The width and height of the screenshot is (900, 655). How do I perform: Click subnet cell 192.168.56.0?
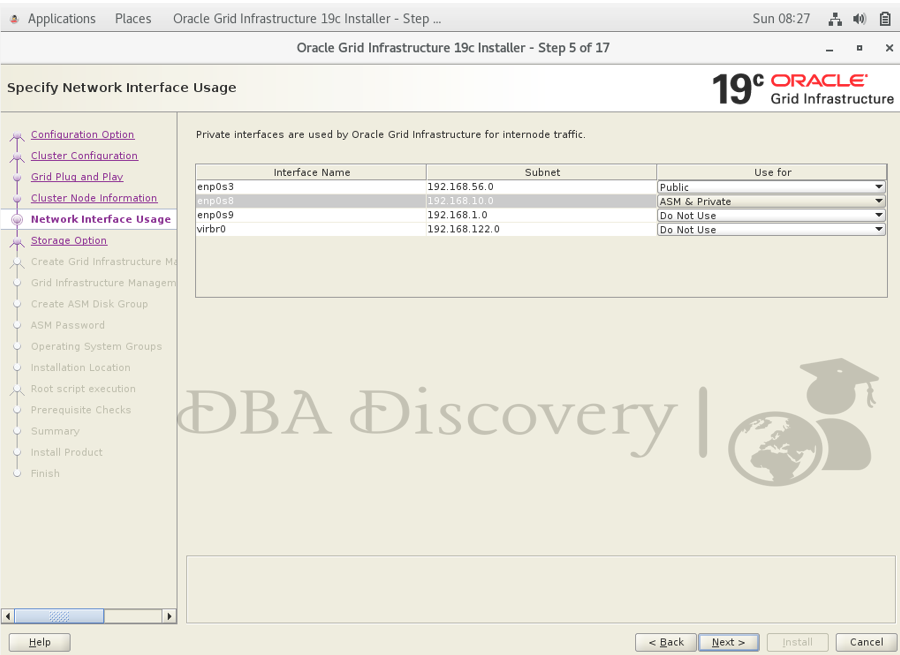tap(541, 187)
